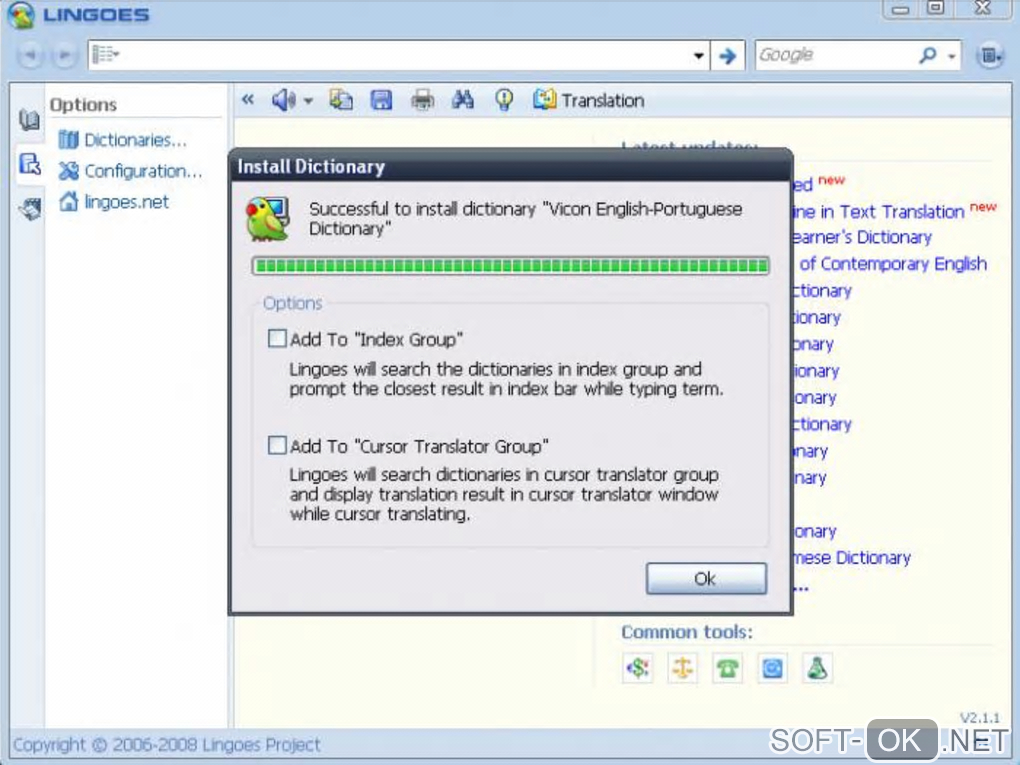Maximize the Lingoes window

point(935,8)
